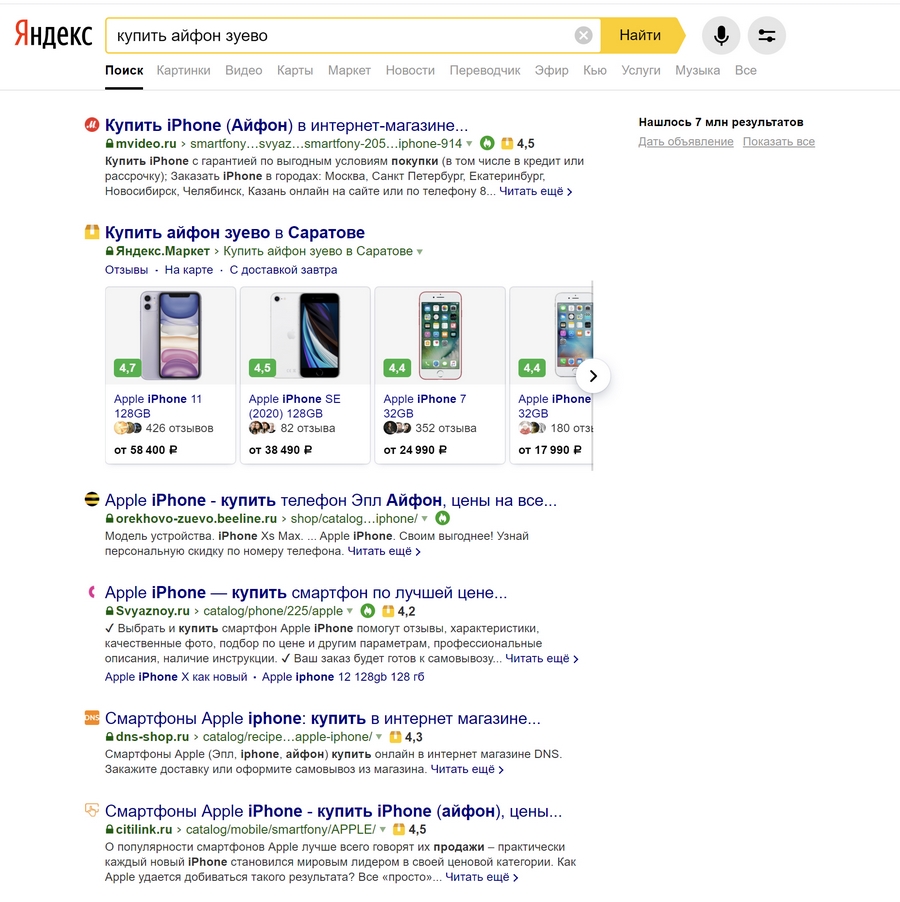Click the reviewer avatars for iPhone SE (2020)
The image size is (900, 902).
262,428
